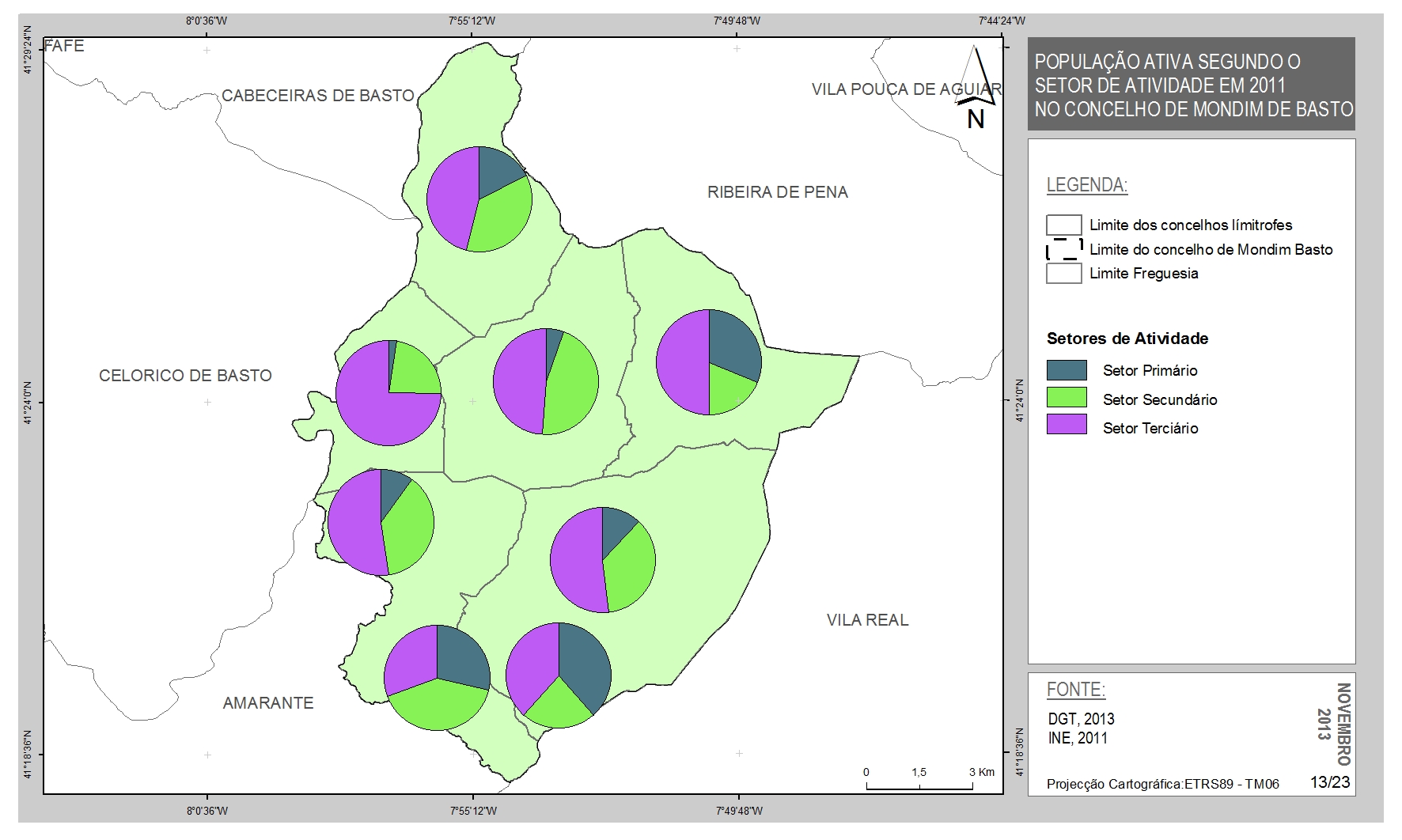The image size is (1402, 840).
Task: Click the VILA REAL map label
Action: pos(867,620)
